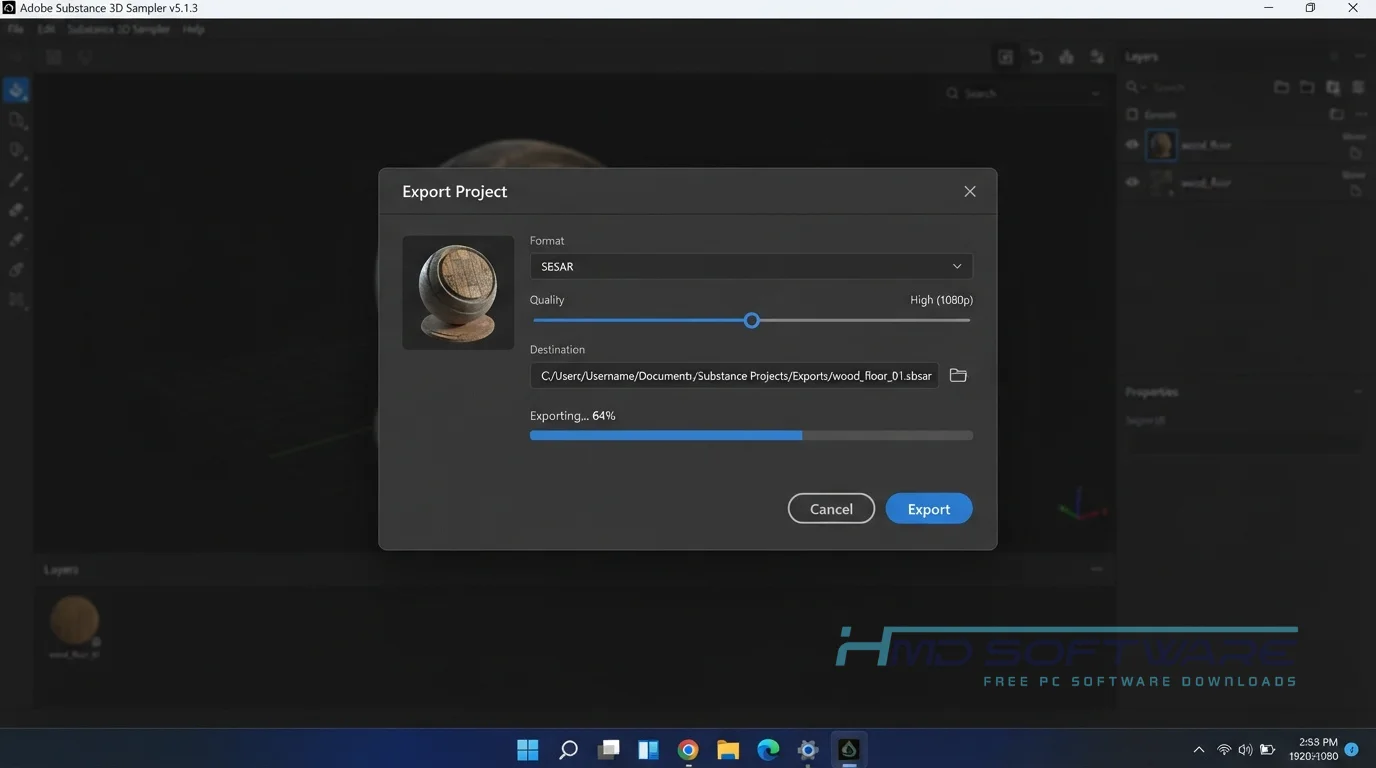Viewport: 1376px width, 768px height.
Task: Show hidden system tray icons
Action: 1199,749
